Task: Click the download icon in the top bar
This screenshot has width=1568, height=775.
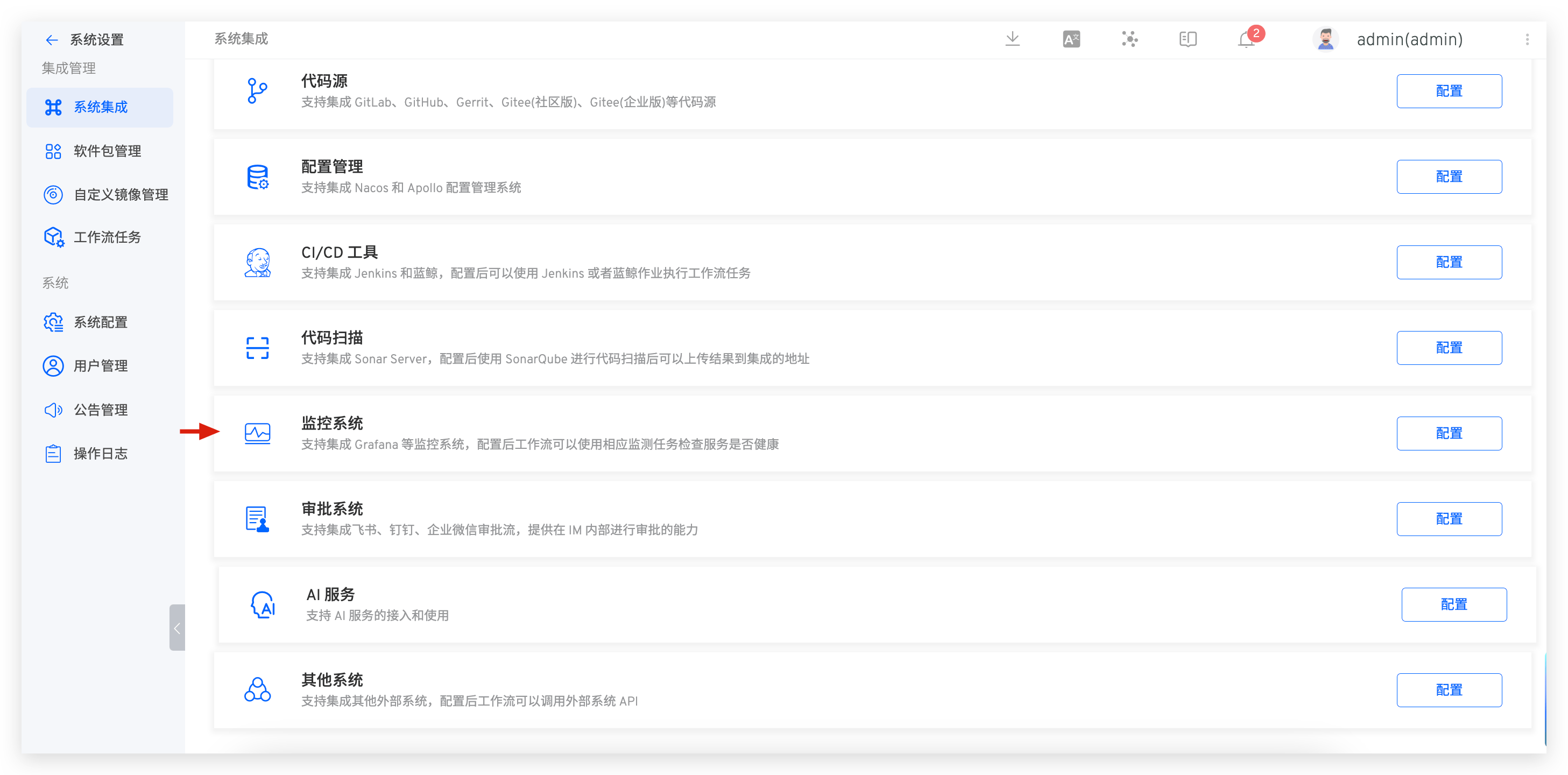Action: coord(1012,39)
